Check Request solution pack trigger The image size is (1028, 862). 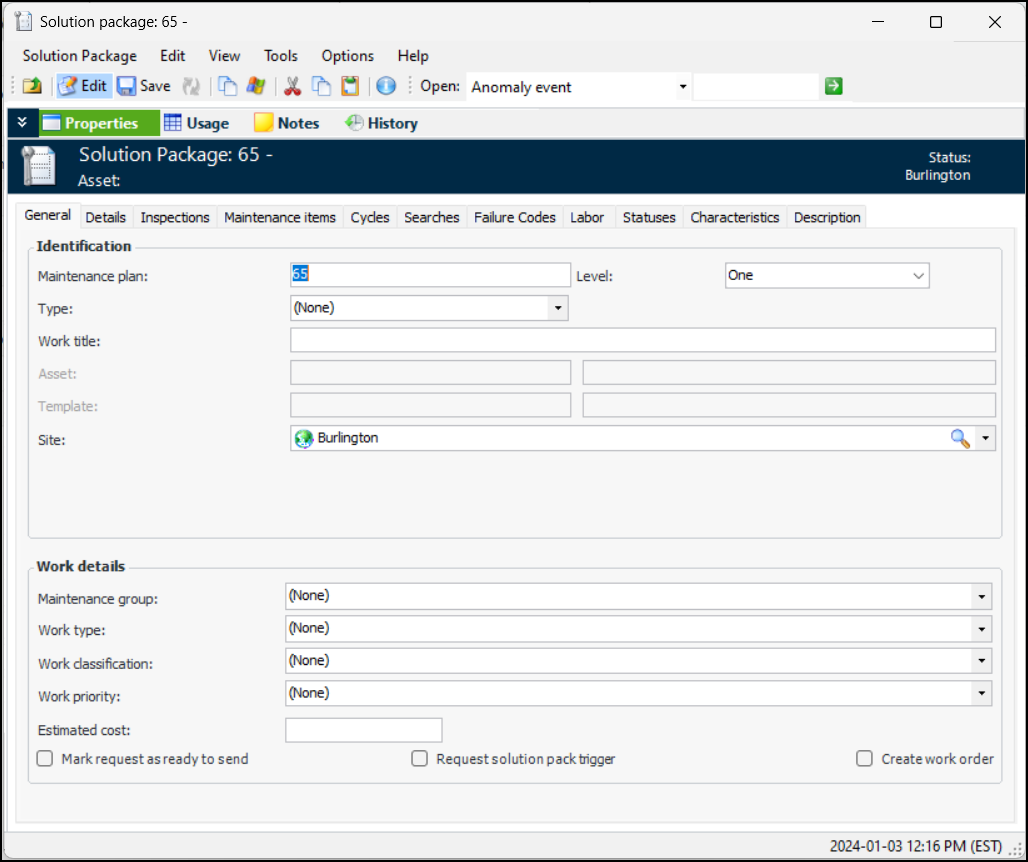pos(420,759)
